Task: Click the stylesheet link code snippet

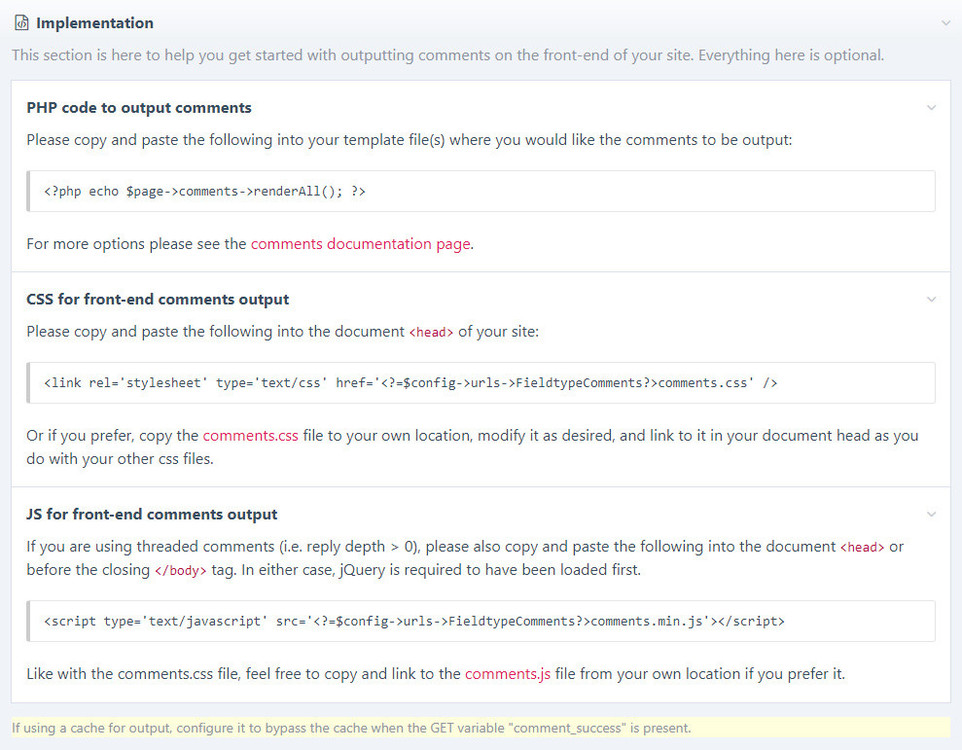Action: point(410,383)
